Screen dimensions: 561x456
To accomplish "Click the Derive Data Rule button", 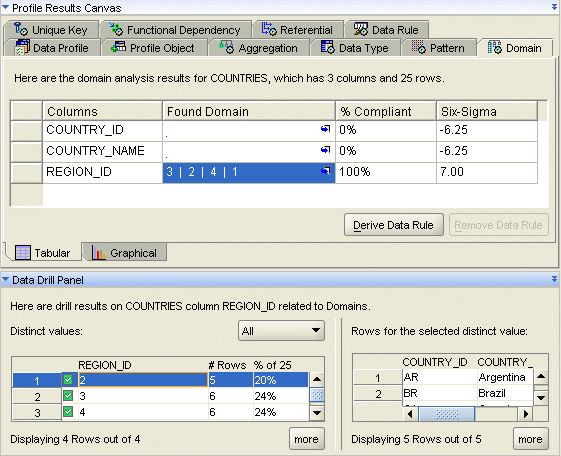I will pos(394,225).
